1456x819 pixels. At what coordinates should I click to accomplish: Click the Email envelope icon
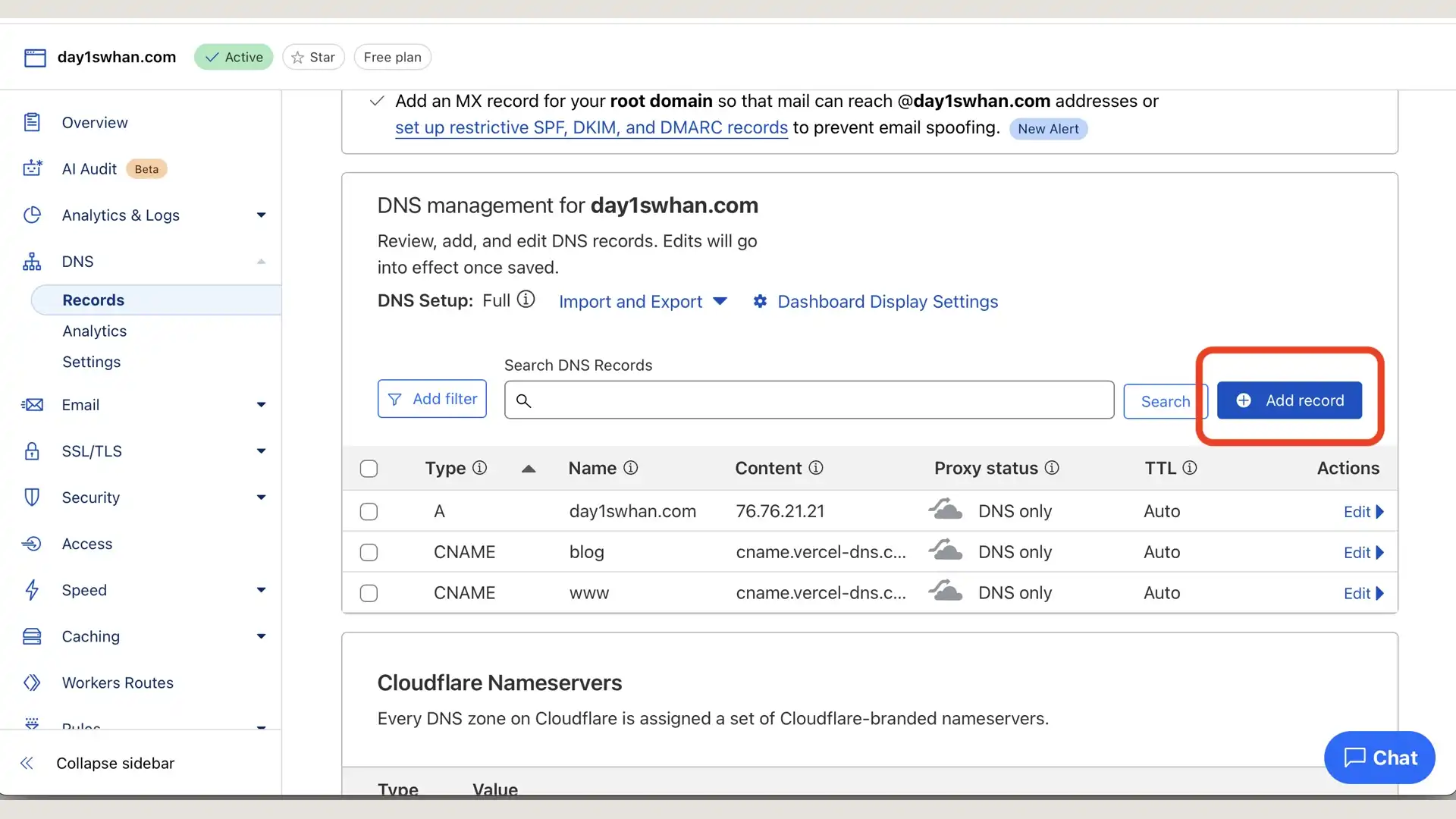point(32,405)
